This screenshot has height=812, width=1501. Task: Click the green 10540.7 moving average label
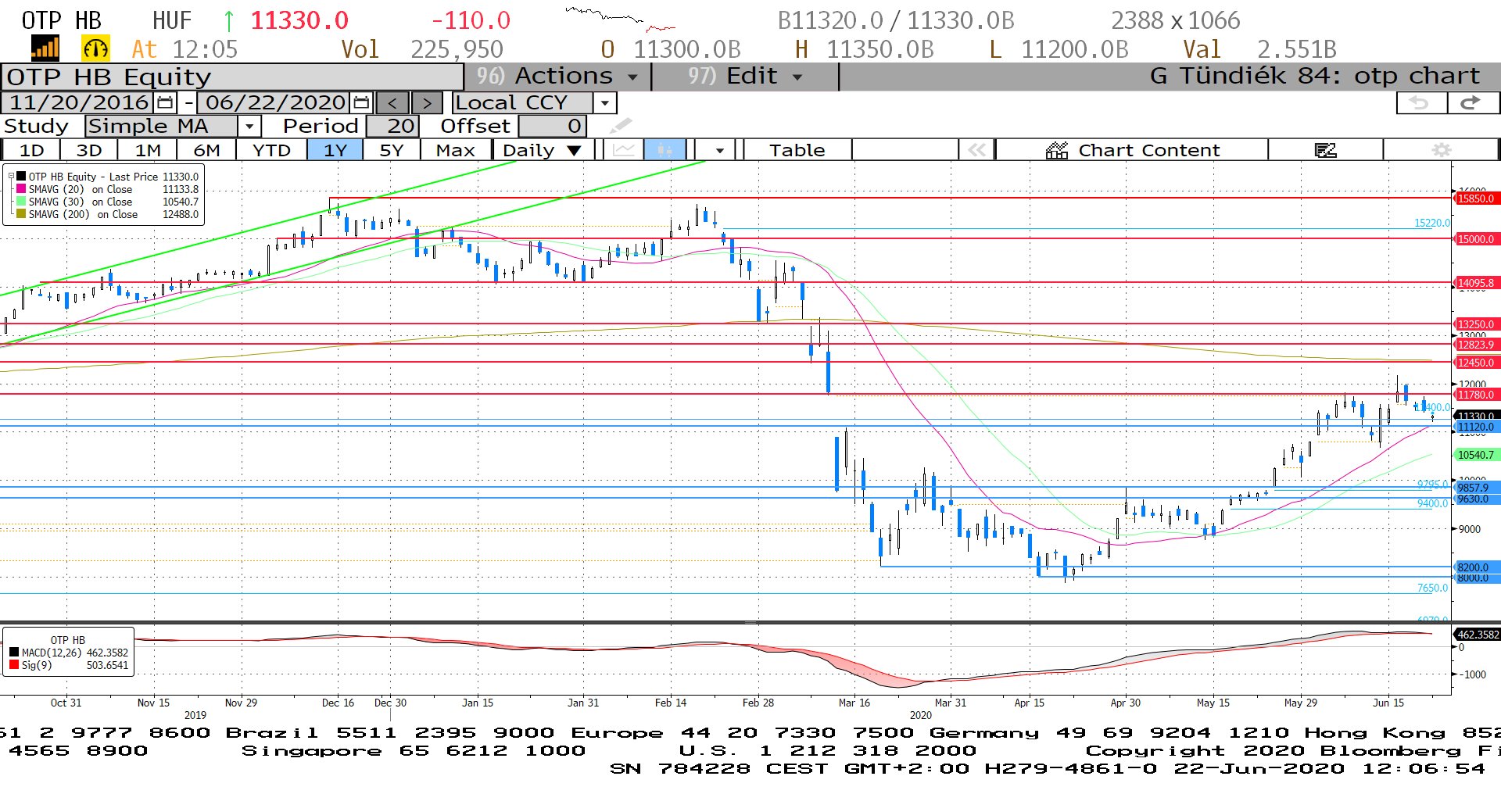click(1476, 455)
